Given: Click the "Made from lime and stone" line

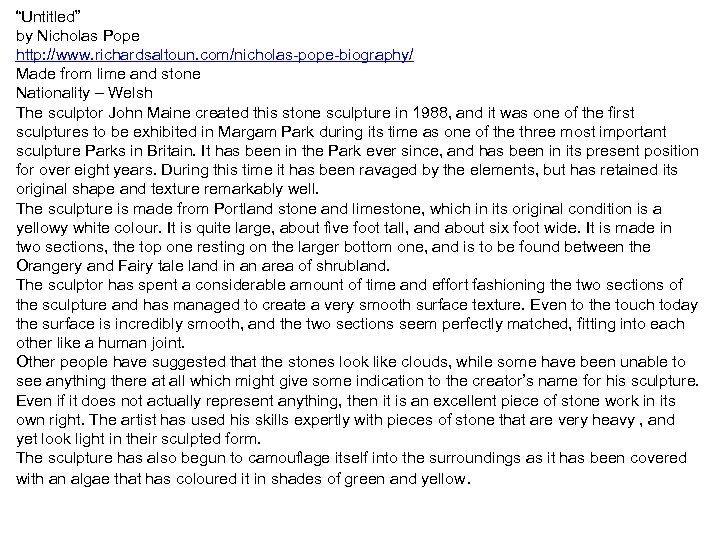Looking at the screenshot, I should [108, 73].
